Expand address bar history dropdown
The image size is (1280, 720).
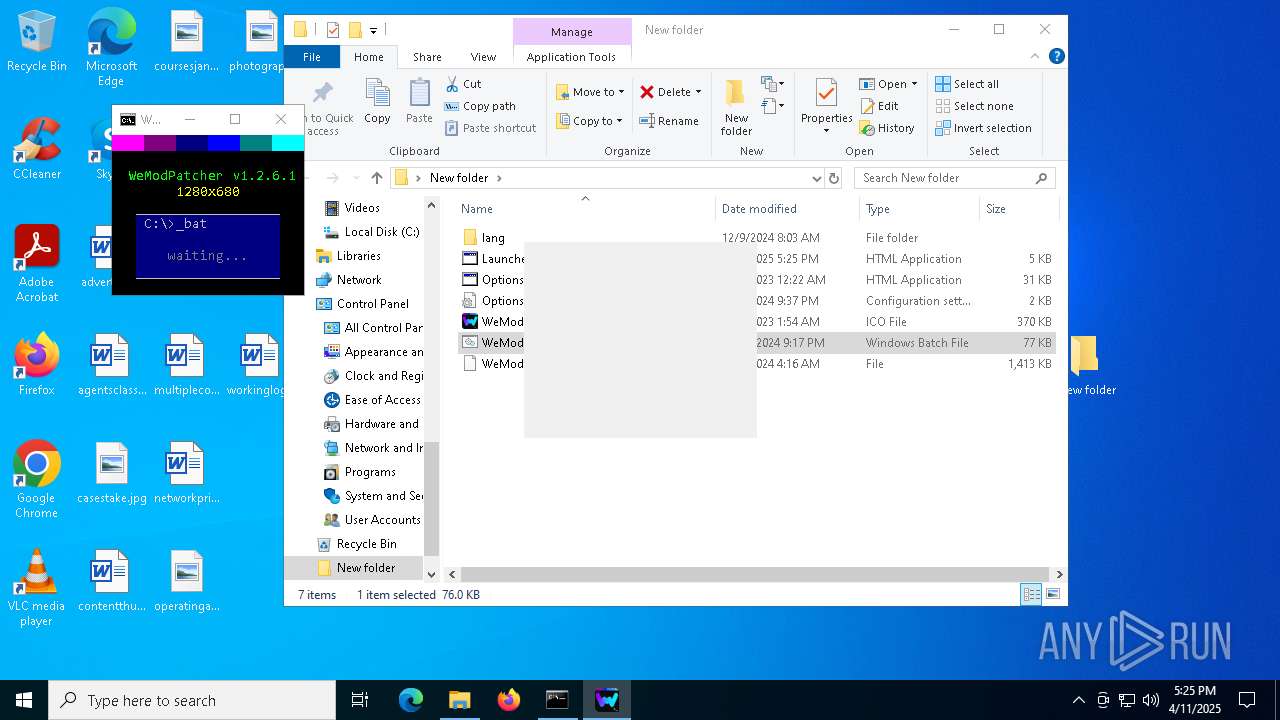pos(817,178)
